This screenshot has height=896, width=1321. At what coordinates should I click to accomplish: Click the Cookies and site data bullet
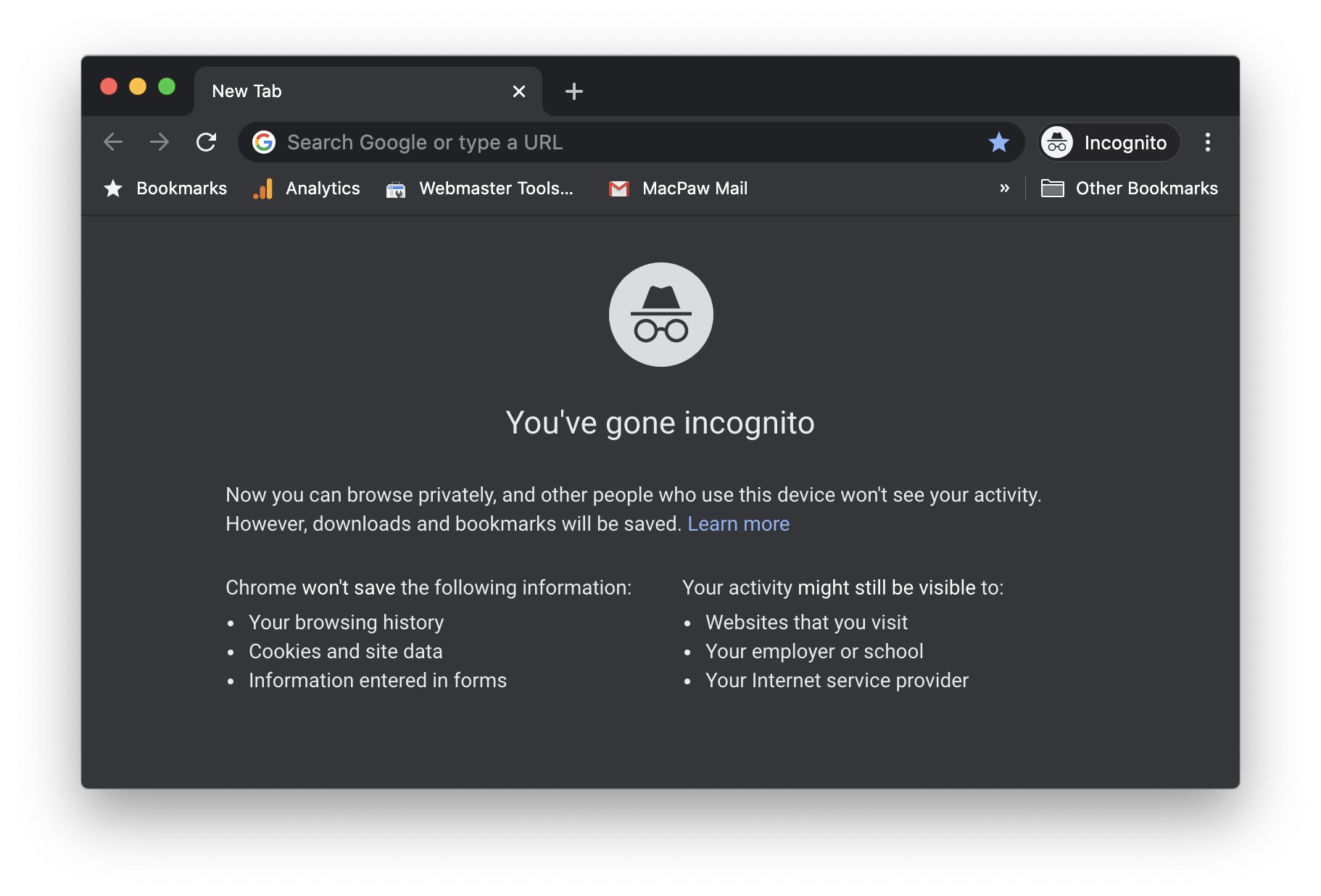point(345,651)
